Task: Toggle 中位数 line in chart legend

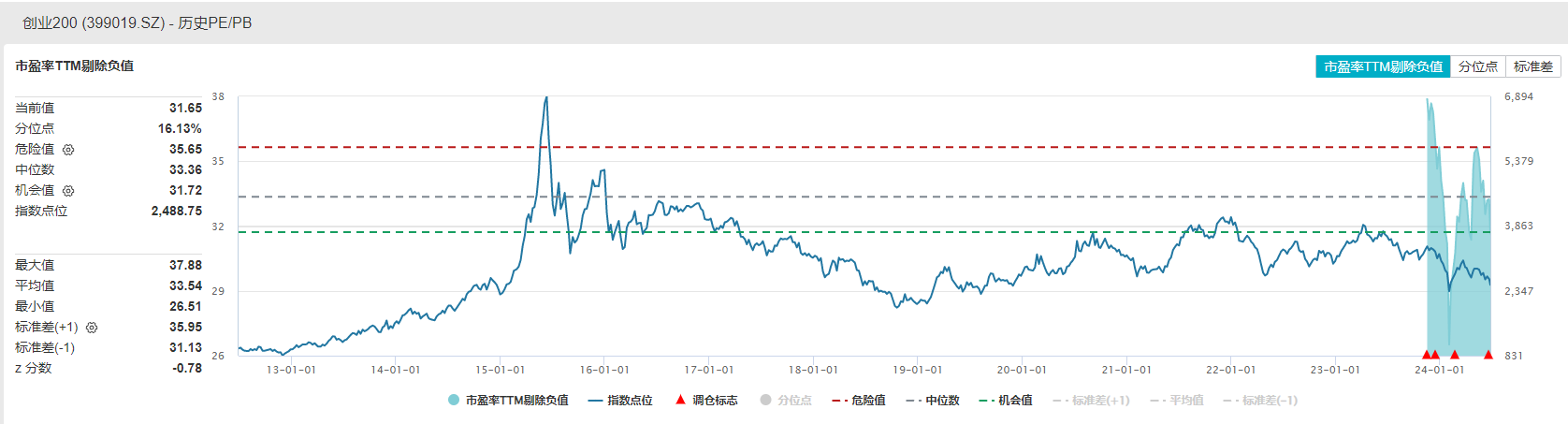Action: 933,401
